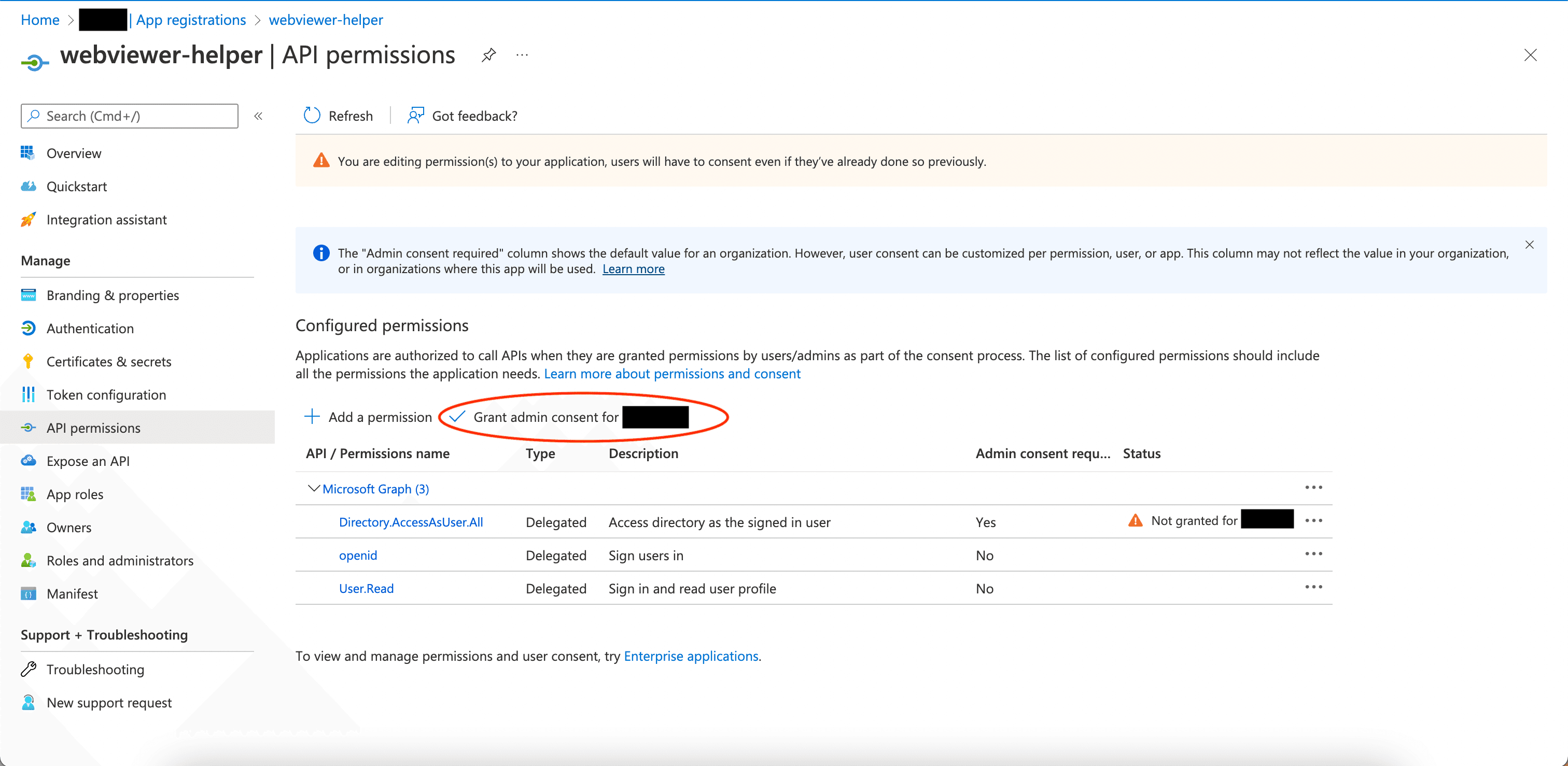1568x766 pixels.
Task: Open the Enterprise applications link
Action: click(x=690, y=656)
